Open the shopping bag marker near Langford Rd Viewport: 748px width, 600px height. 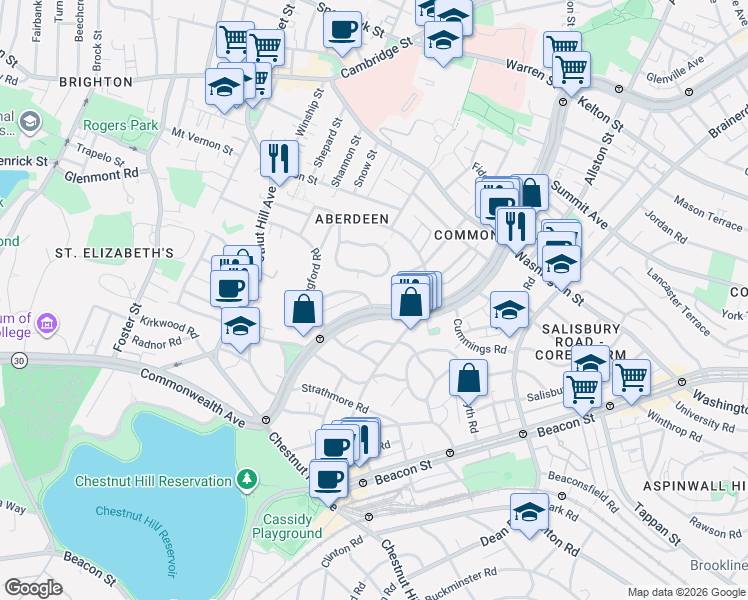tap(303, 310)
